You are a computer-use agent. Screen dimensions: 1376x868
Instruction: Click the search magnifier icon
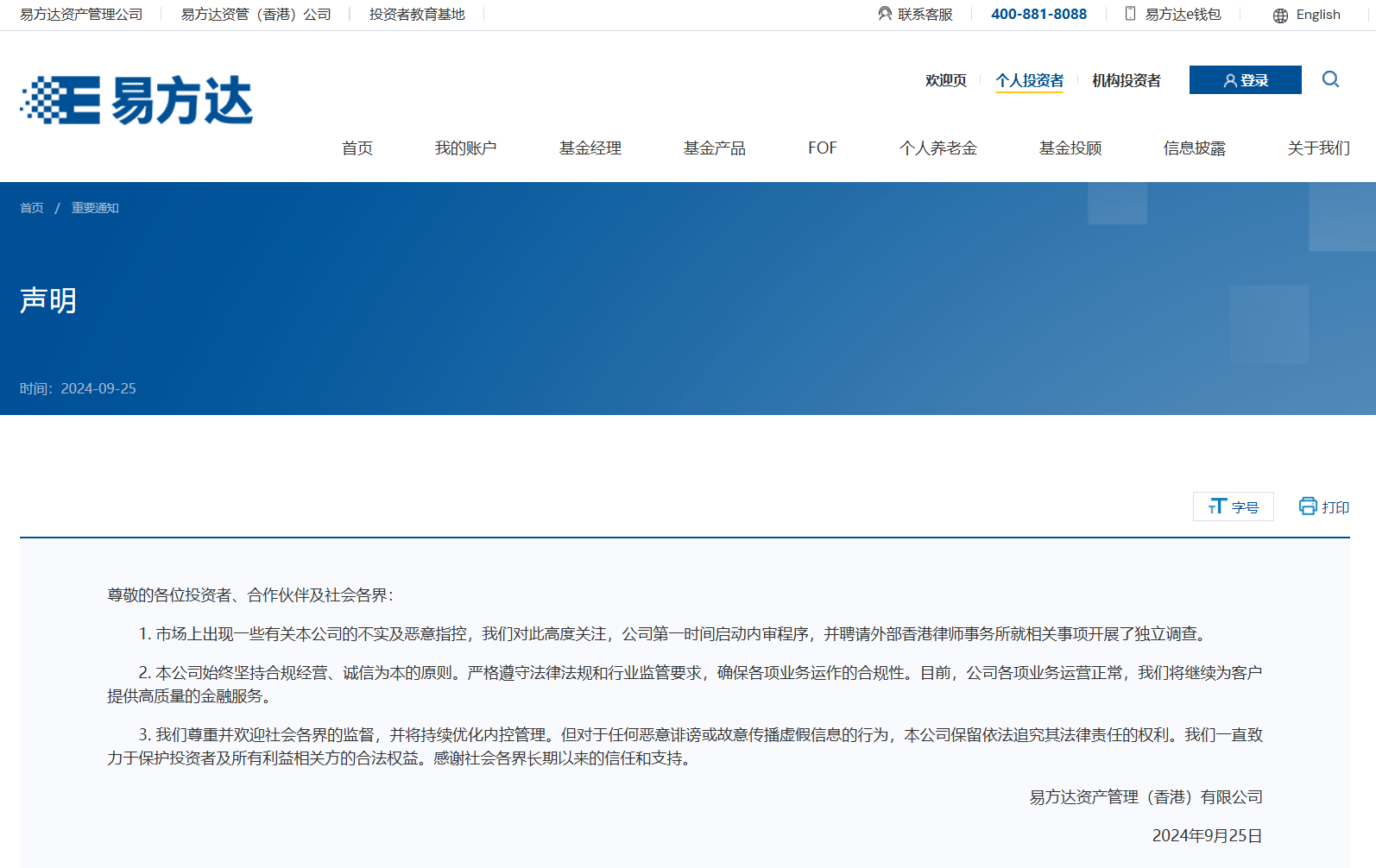point(1330,79)
